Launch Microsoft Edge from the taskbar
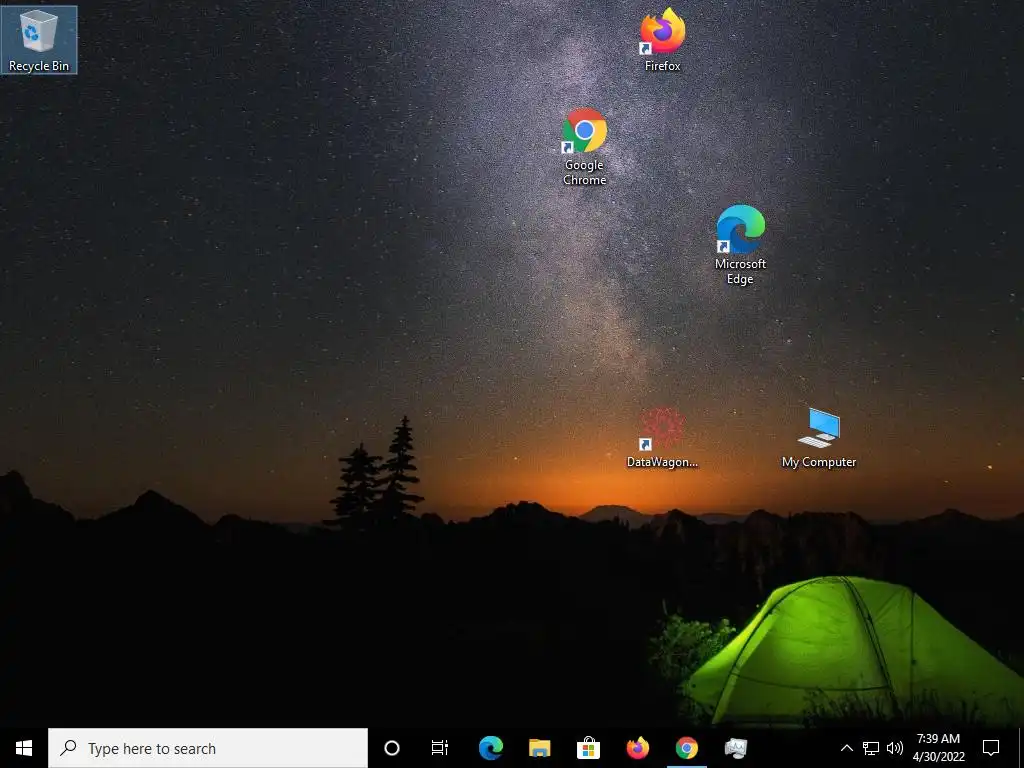The height and width of the screenshot is (768, 1024). pos(490,748)
